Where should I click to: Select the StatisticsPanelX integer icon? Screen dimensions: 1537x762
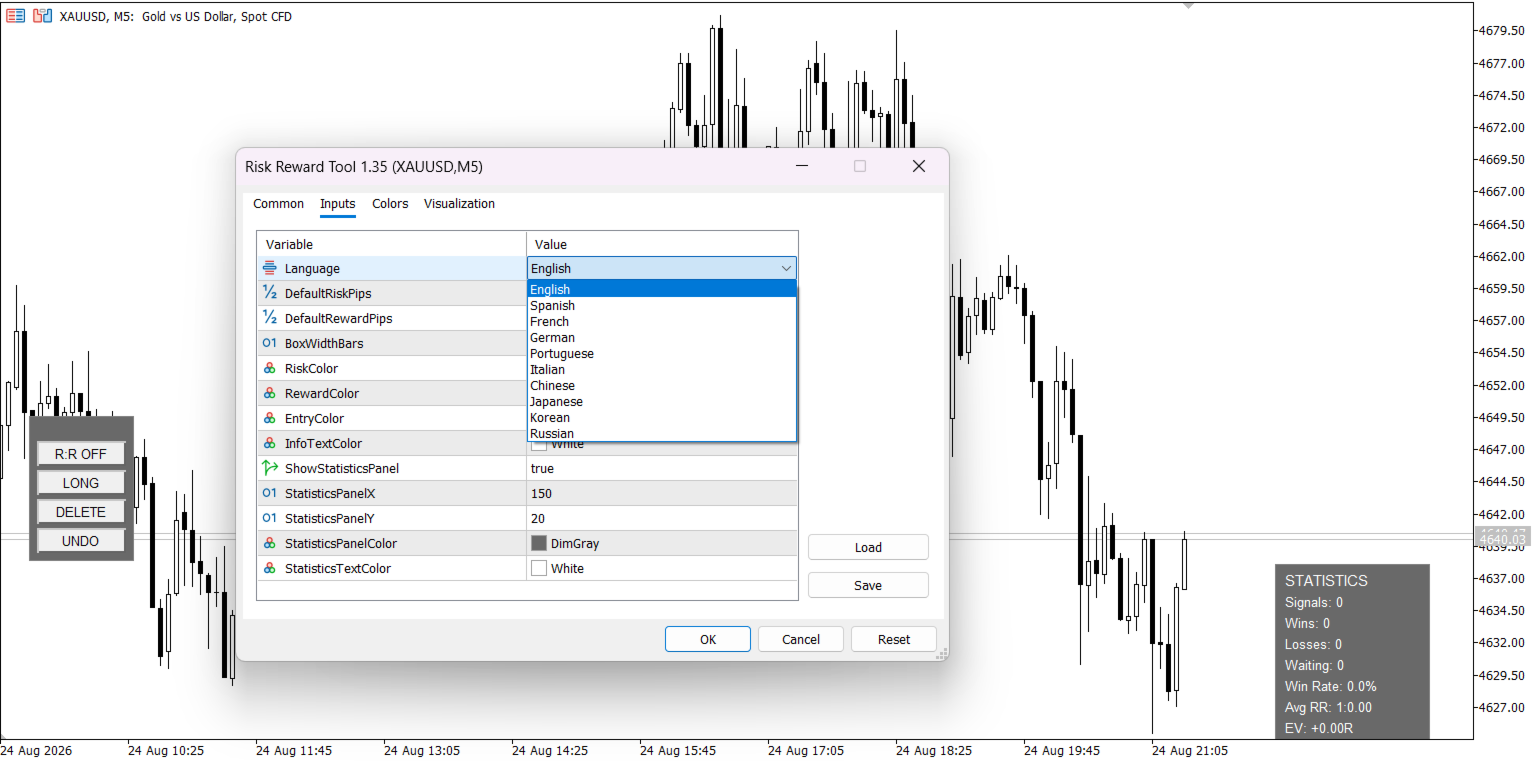tap(270, 493)
